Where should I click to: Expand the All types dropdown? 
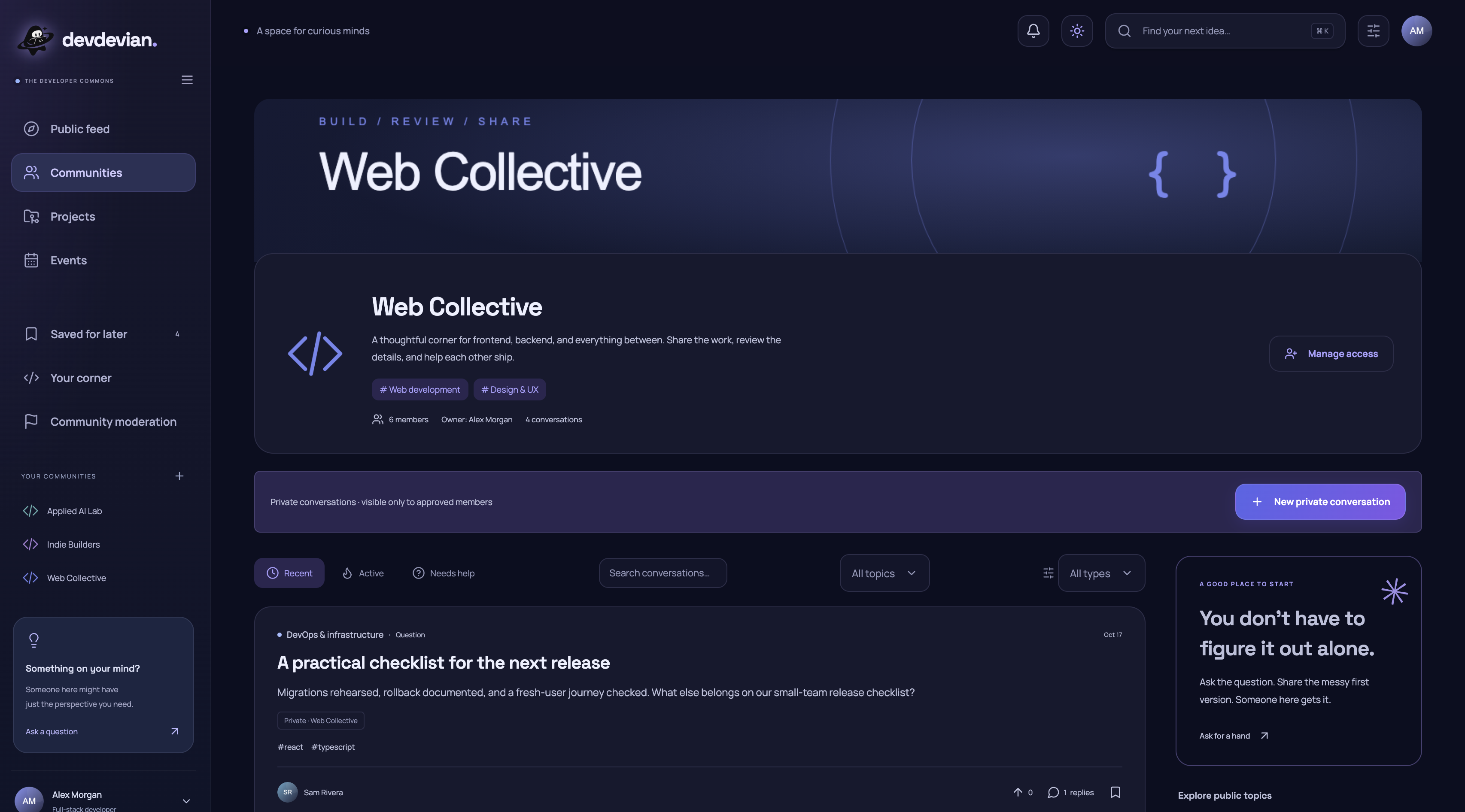[x=1101, y=573]
